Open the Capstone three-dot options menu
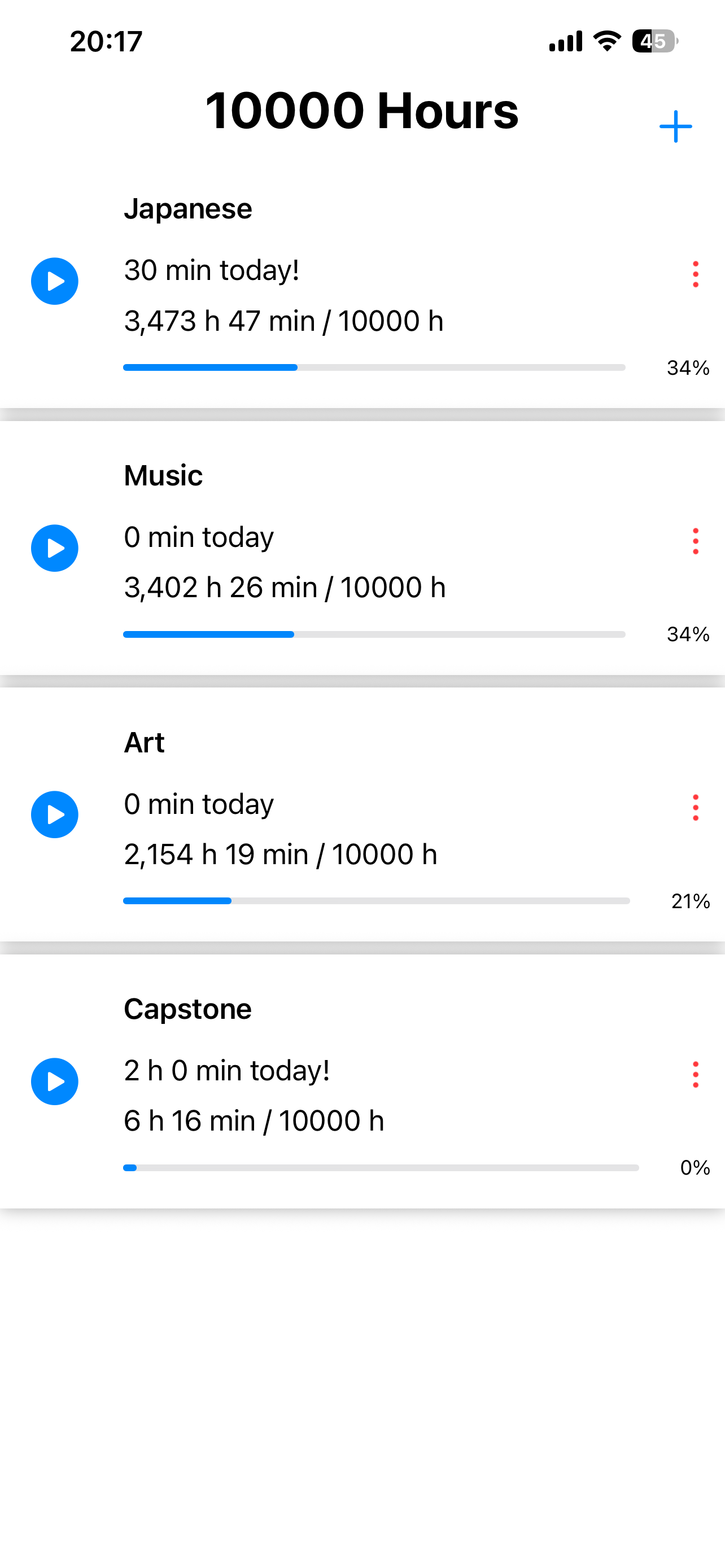This screenshot has height=1568, width=725. click(695, 1074)
